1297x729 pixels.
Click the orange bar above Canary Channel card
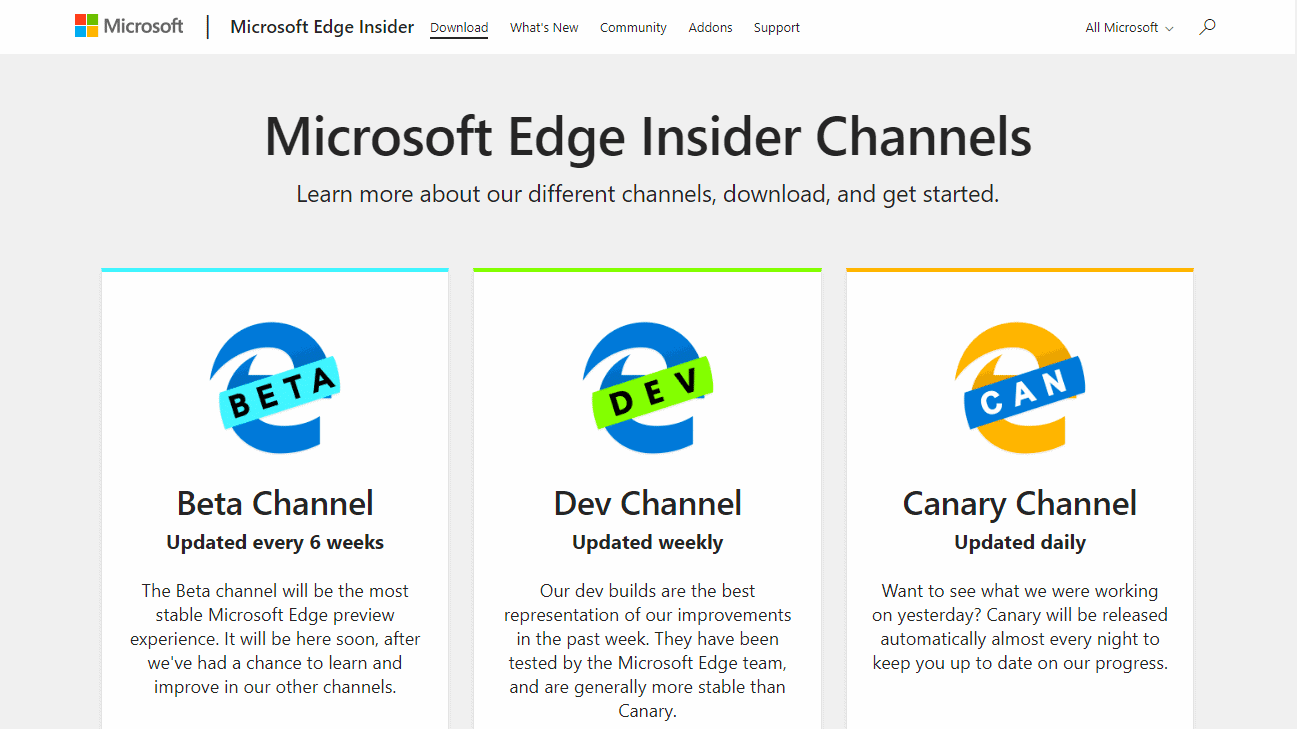tap(1019, 268)
